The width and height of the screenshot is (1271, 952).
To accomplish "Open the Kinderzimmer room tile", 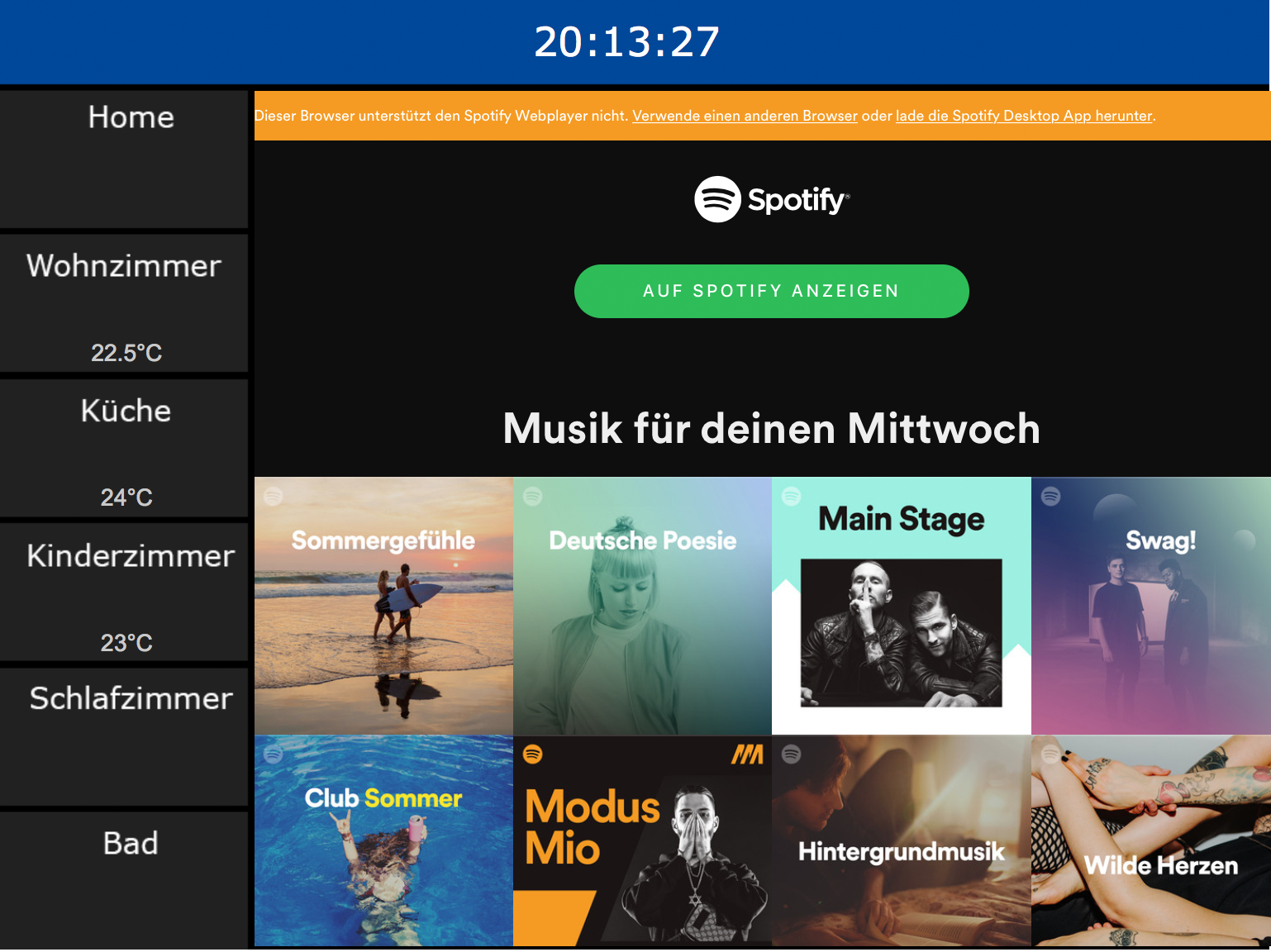I will 124,593.
